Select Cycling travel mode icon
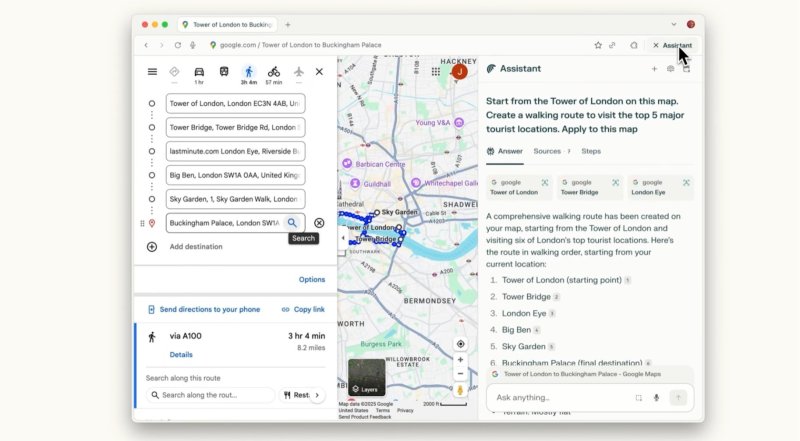Viewport: 800px width, 441px height. coord(274,72)
